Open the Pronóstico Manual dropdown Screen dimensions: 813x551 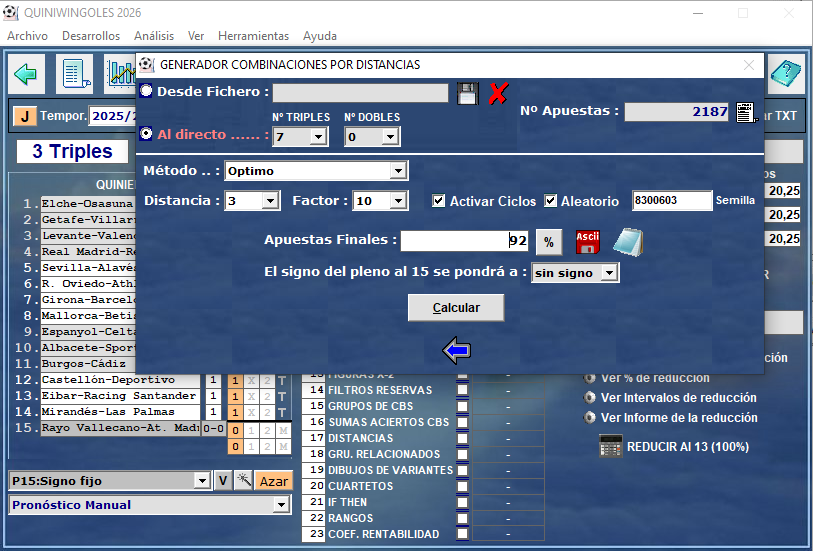281,504
